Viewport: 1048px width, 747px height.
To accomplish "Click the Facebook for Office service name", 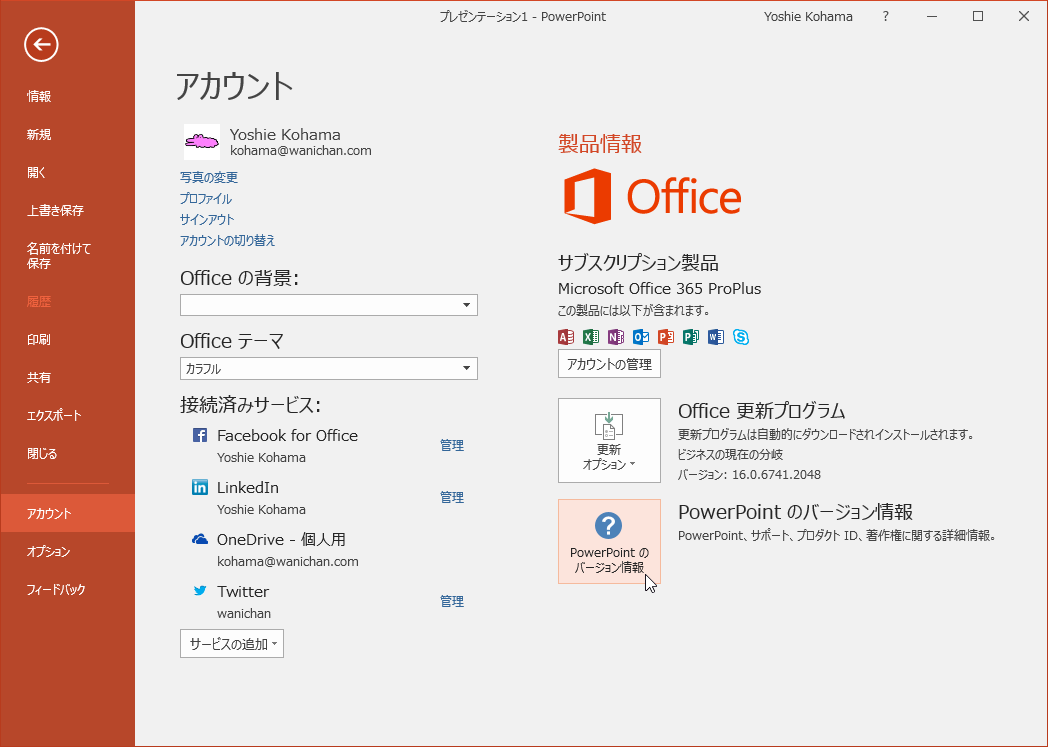I will [x=287, y=436].
